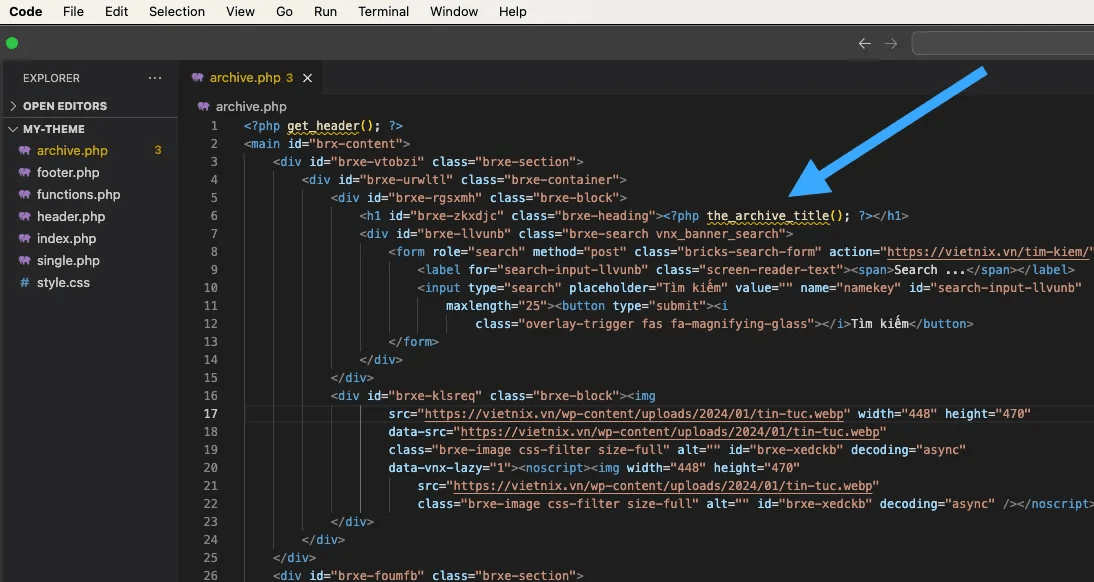Go back with the left arrow
The width and height of the screenshot is (1094, 582).
864,43
